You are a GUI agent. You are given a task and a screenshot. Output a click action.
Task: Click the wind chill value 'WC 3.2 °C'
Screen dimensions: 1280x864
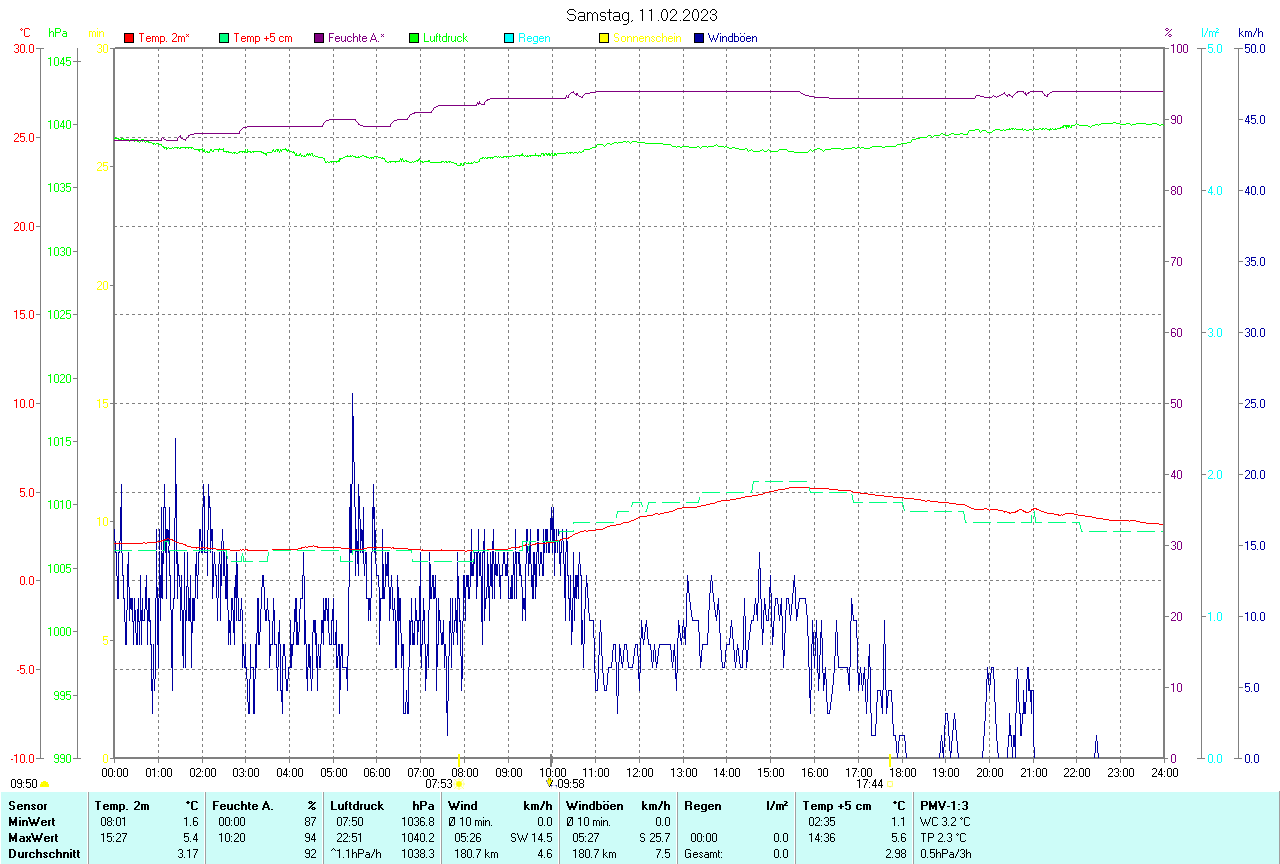click(945, 821)
